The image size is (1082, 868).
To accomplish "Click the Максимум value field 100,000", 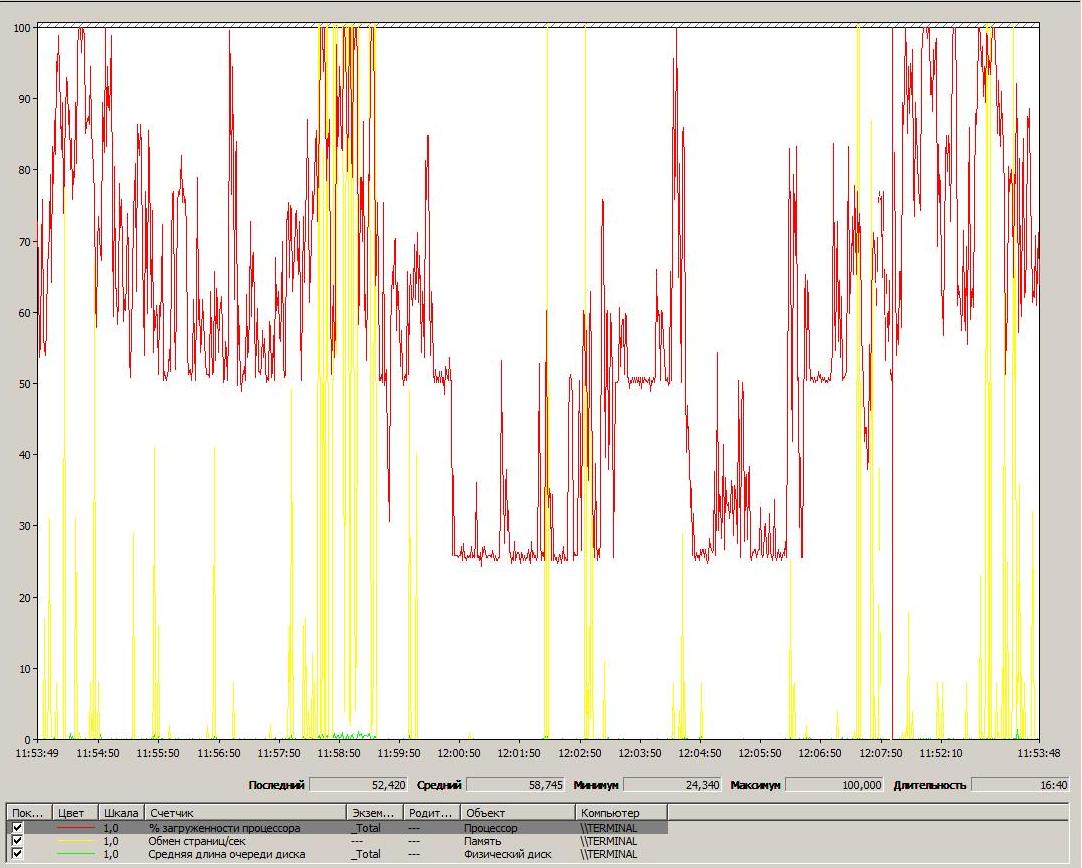I will coord(834,785).
